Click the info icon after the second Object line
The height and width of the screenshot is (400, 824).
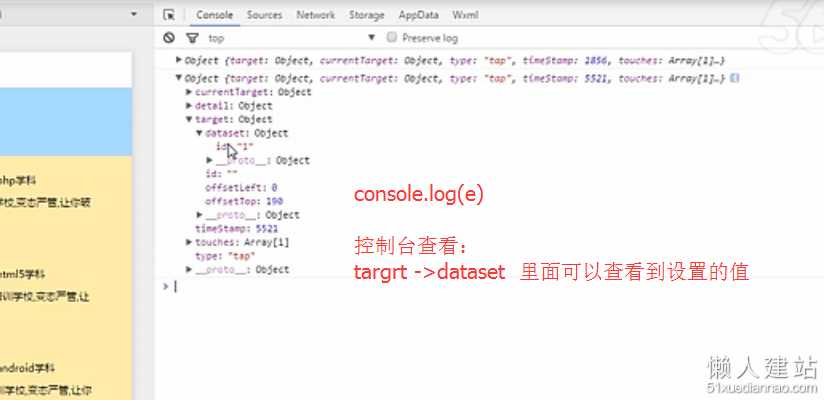735,78
